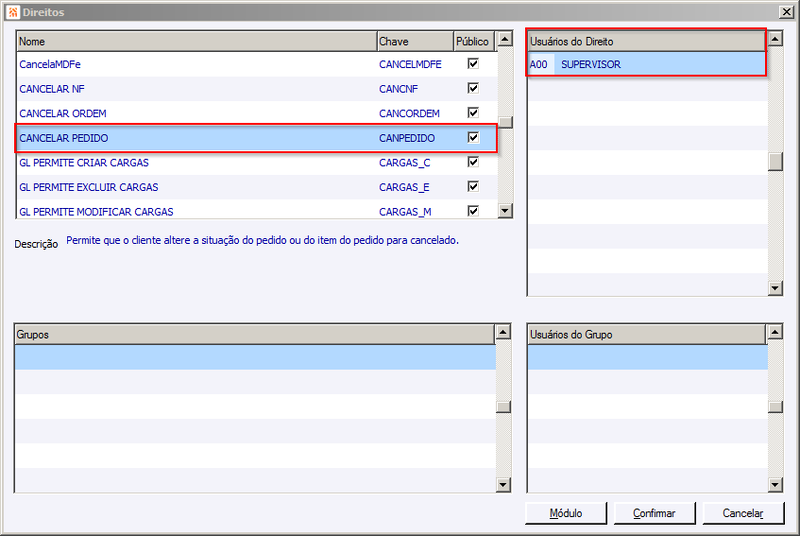Click the Confirmar button
This screenshot has height=536, width=800.
654,513
